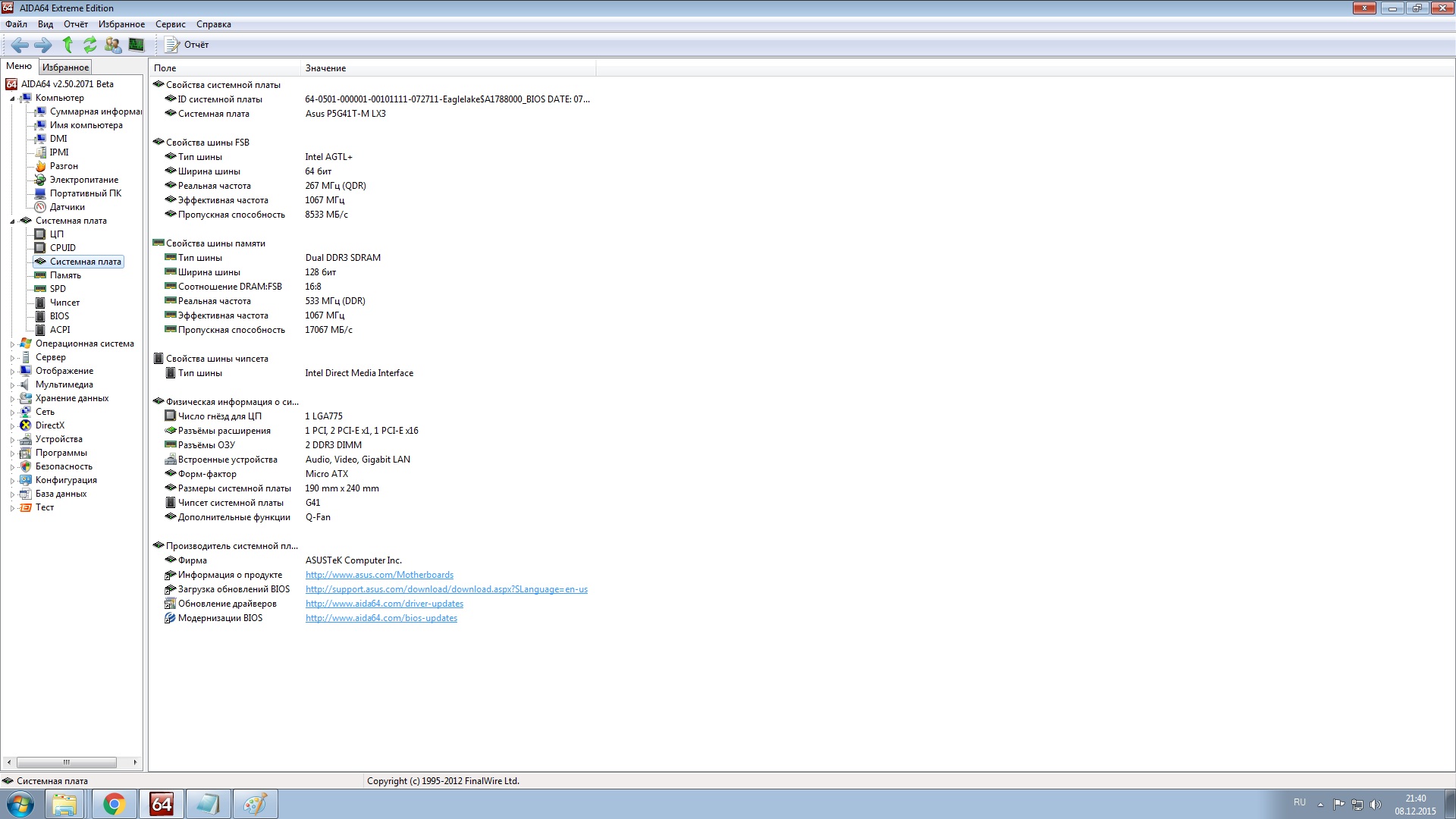The width and height of the screenshot is (1456, 819).
Task: Collapse the Компьютер tree node
Action: (12, 99)
